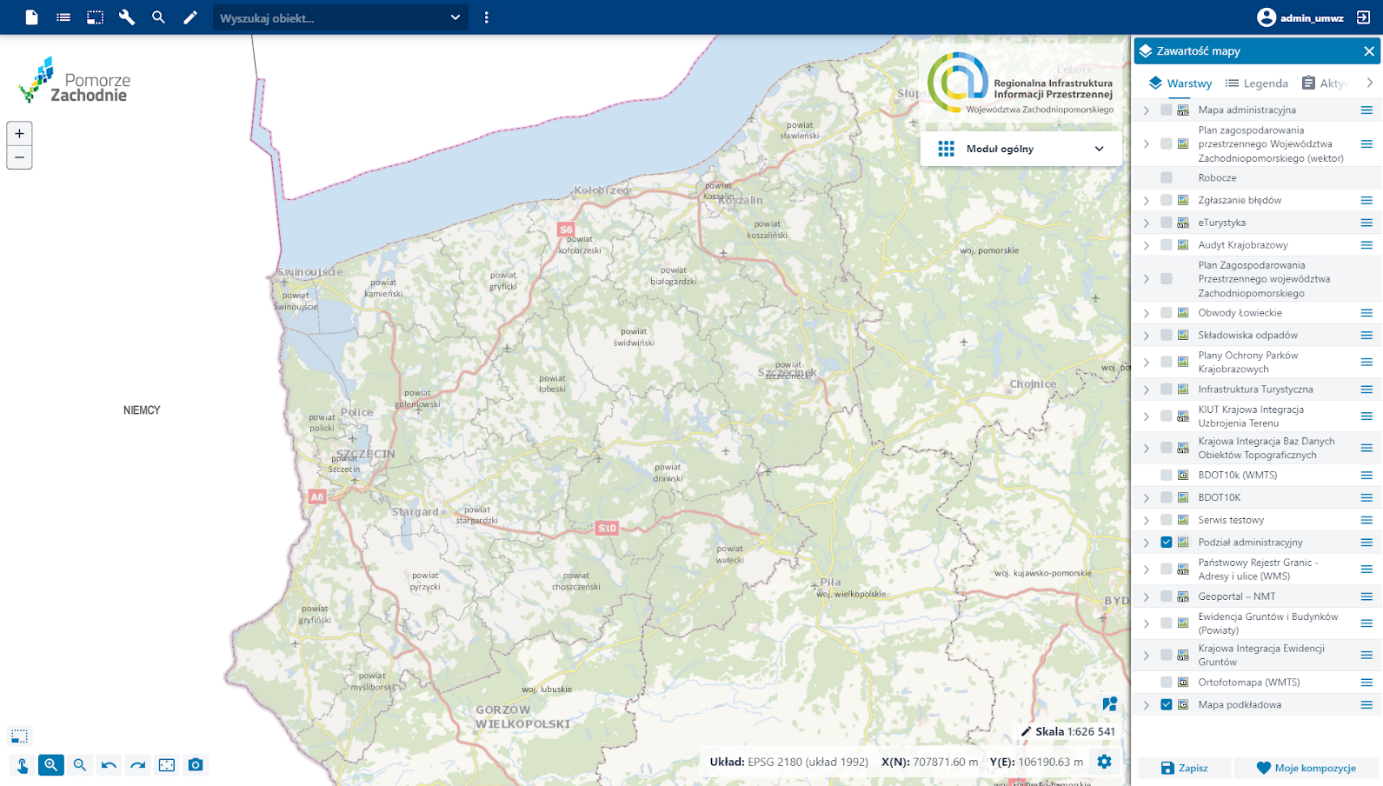Image resolution: width=1383 pixels, height=786 pixels.
Task: Expand the Mapa administracyjna layer tree
Action: (x=1146, y=110)
